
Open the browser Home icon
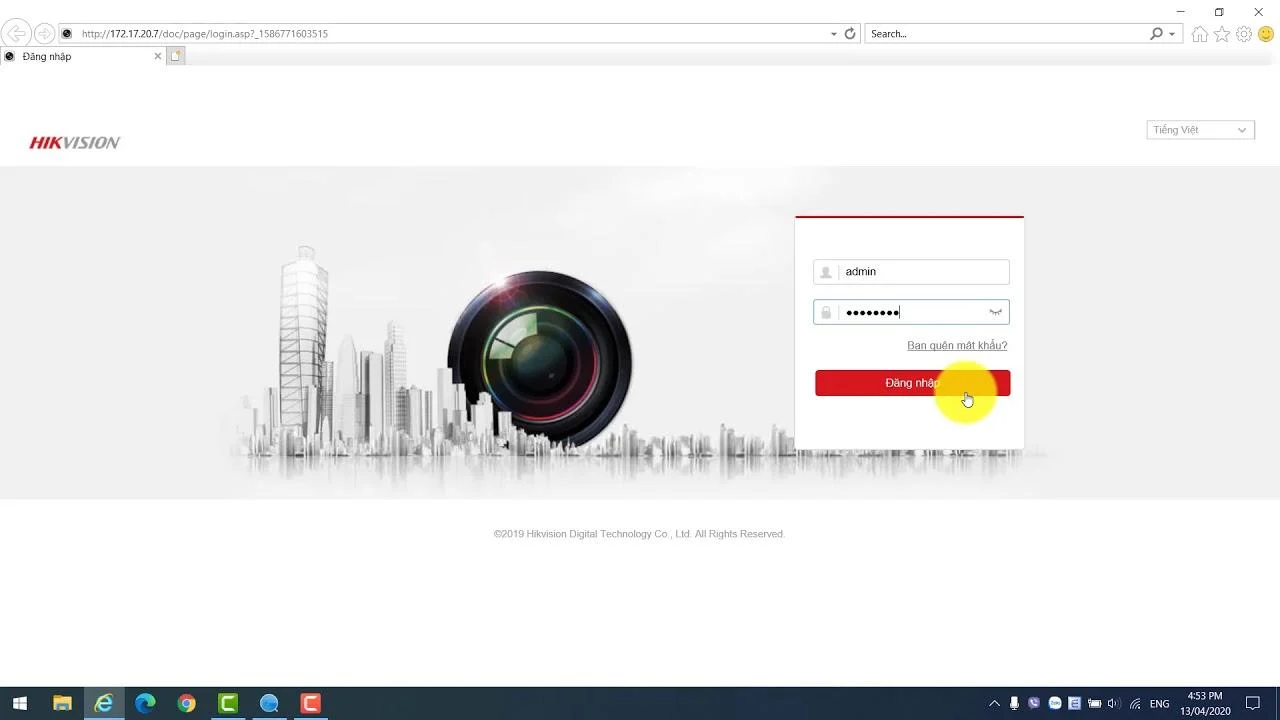click(x=1200, y=34)
